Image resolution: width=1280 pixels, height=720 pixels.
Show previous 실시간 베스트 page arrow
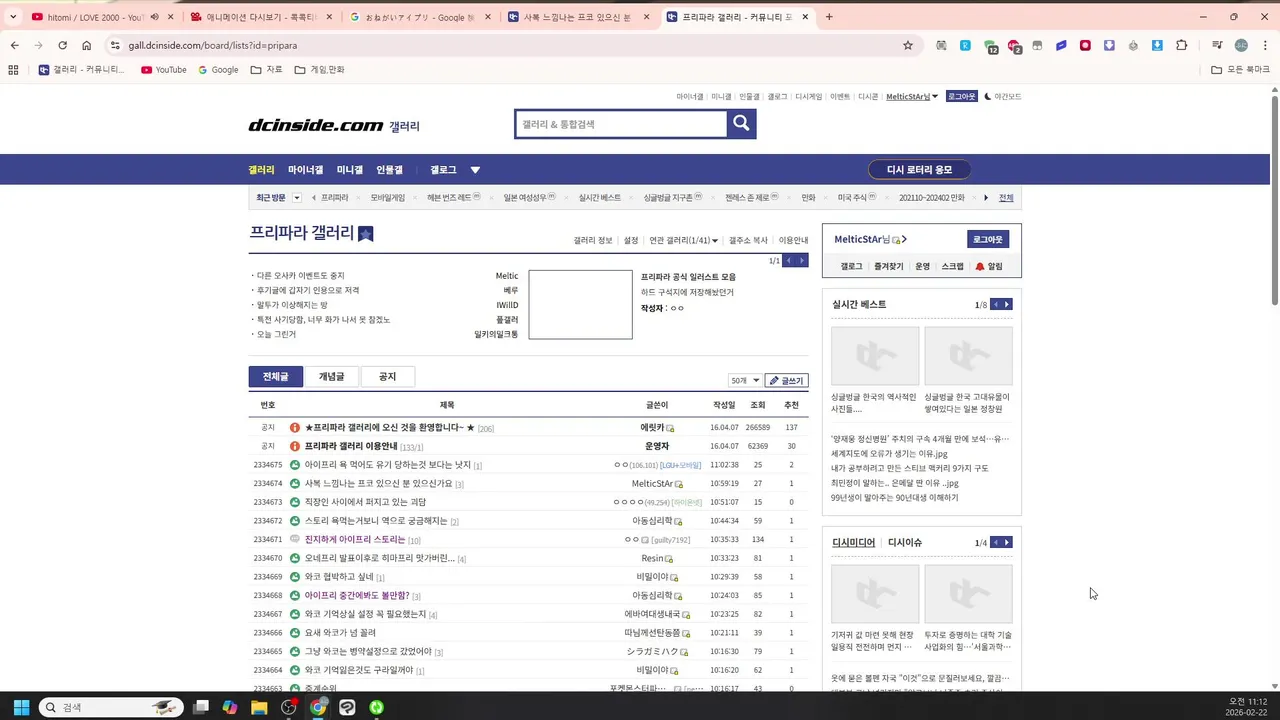(995, 304)
